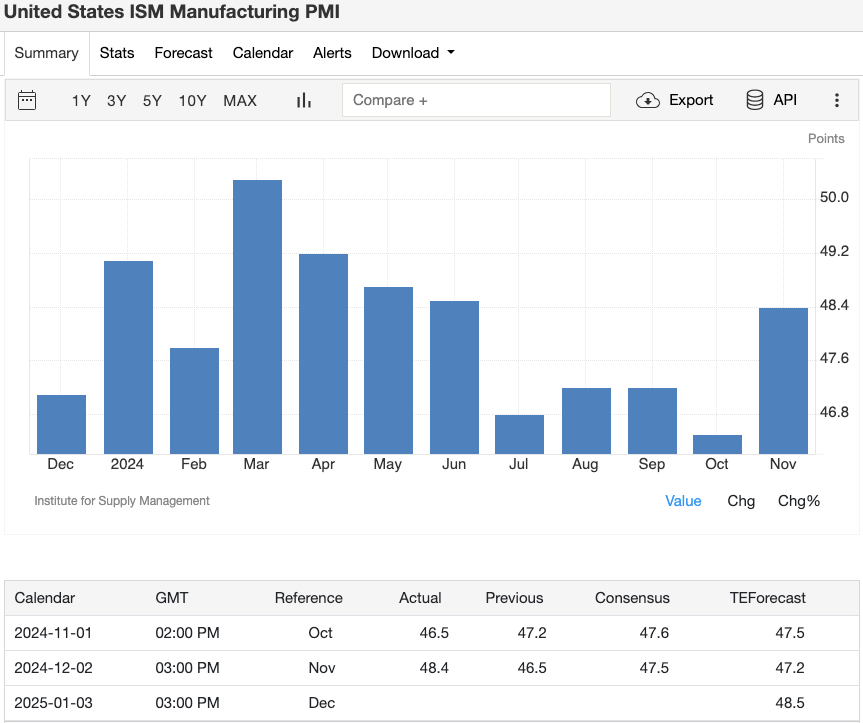
Task: Open Institute for Supply Management source link
Action: tap(122, 500)
